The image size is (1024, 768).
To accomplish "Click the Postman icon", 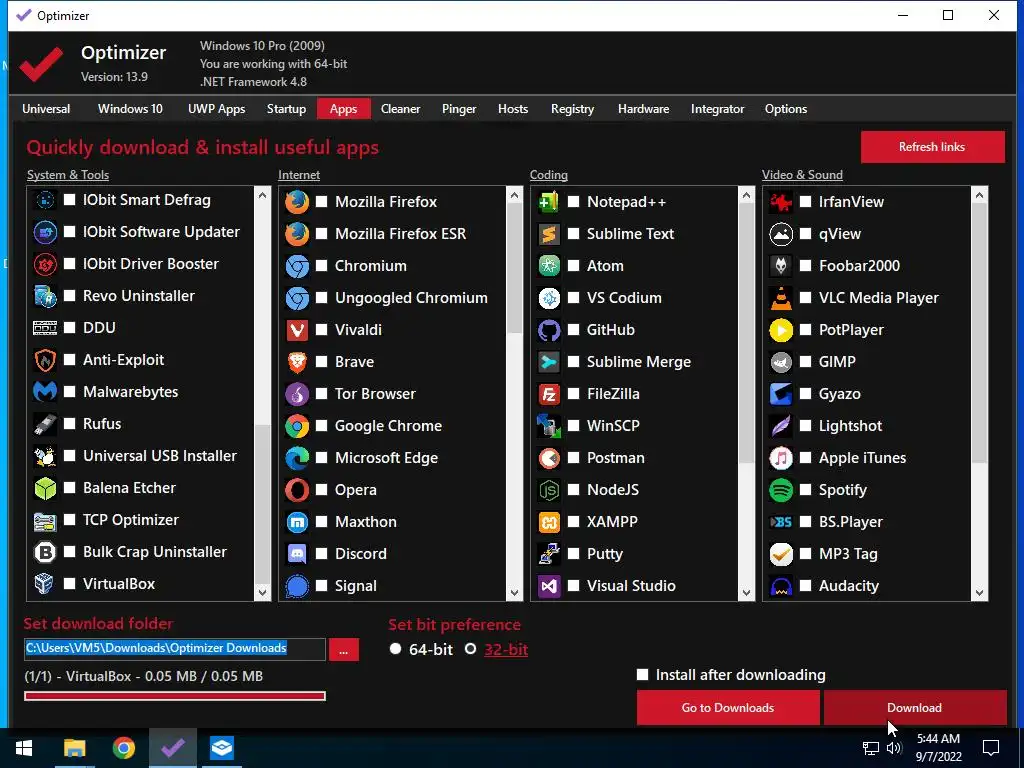I will (549, 458).
